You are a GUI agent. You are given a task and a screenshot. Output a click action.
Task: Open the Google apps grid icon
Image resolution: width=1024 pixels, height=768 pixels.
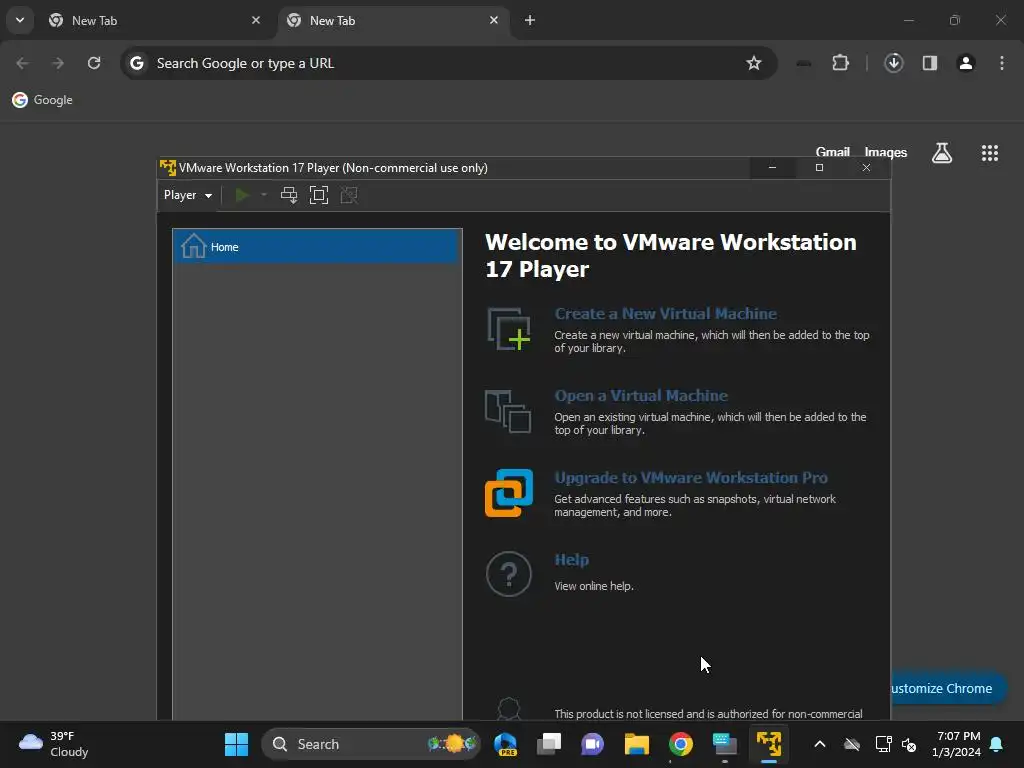coord(989,153)
